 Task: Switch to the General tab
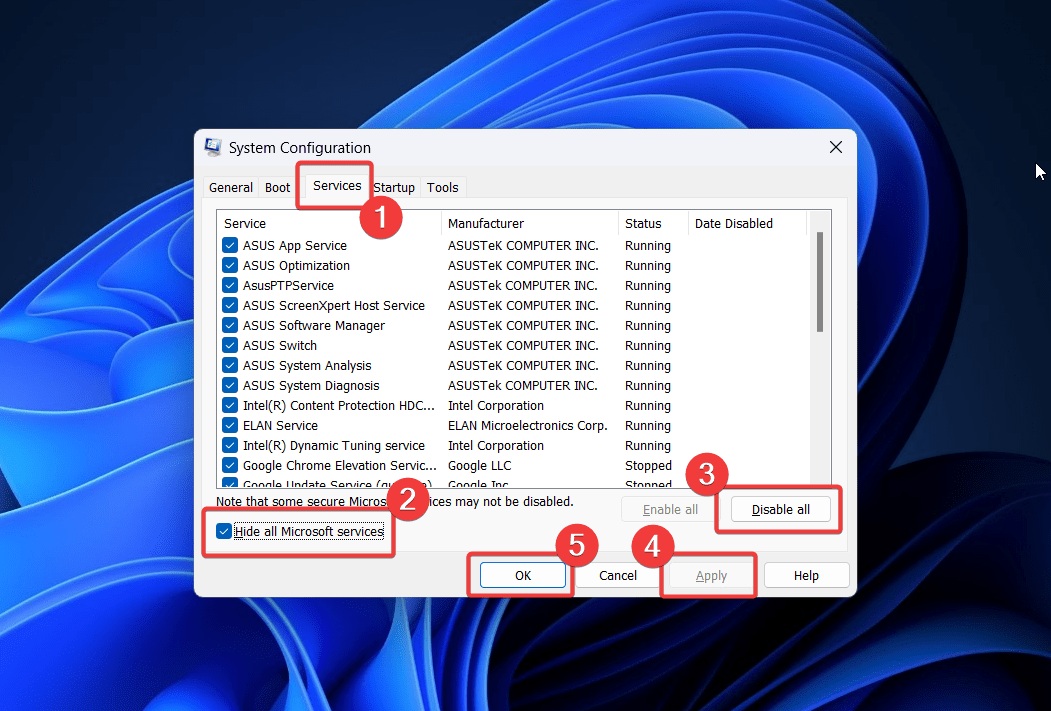click(x=230, y=188)
